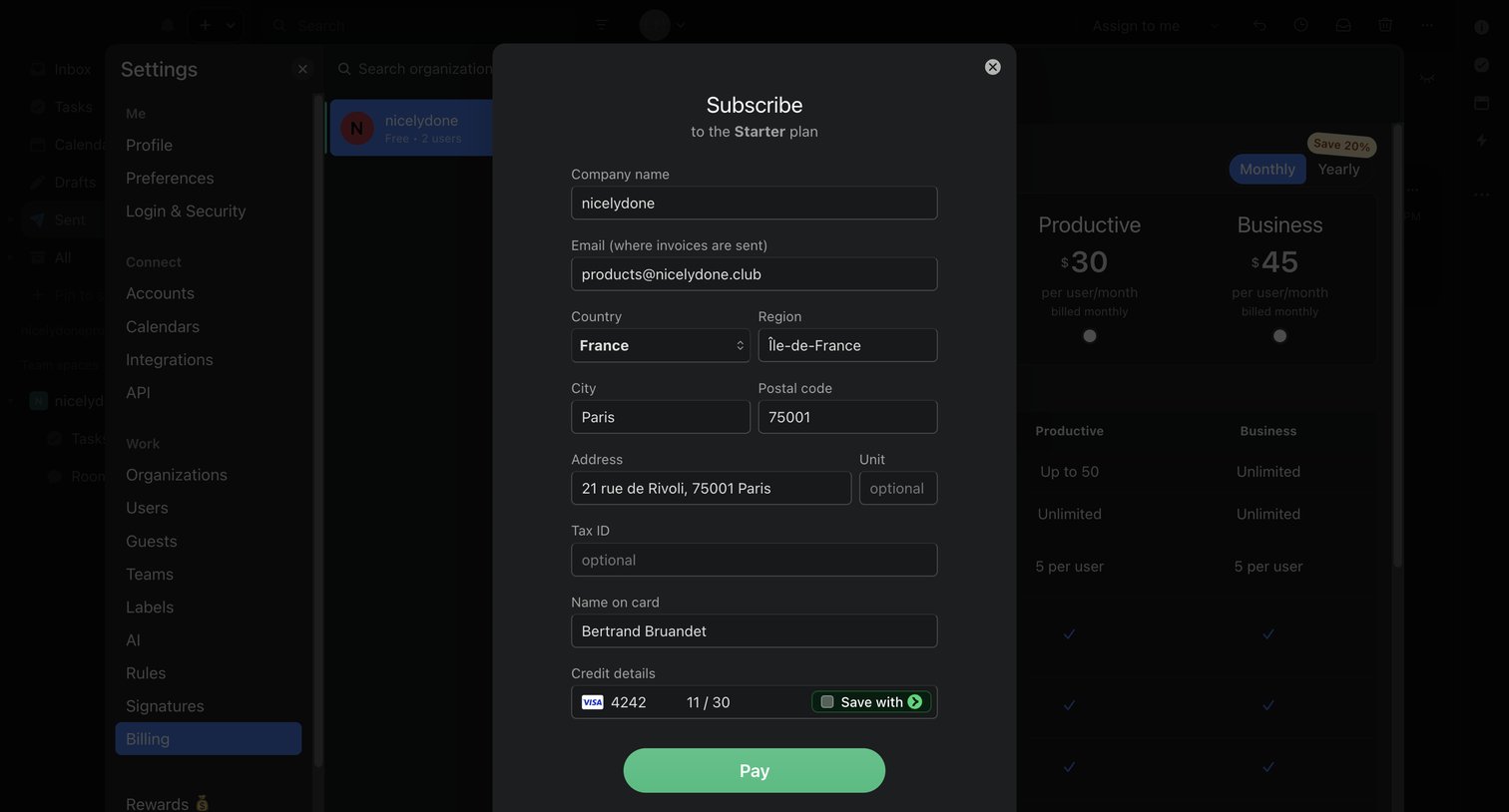Go to Integrations settings
Screen dimensions: 1509x812
[x=170, y=360]
